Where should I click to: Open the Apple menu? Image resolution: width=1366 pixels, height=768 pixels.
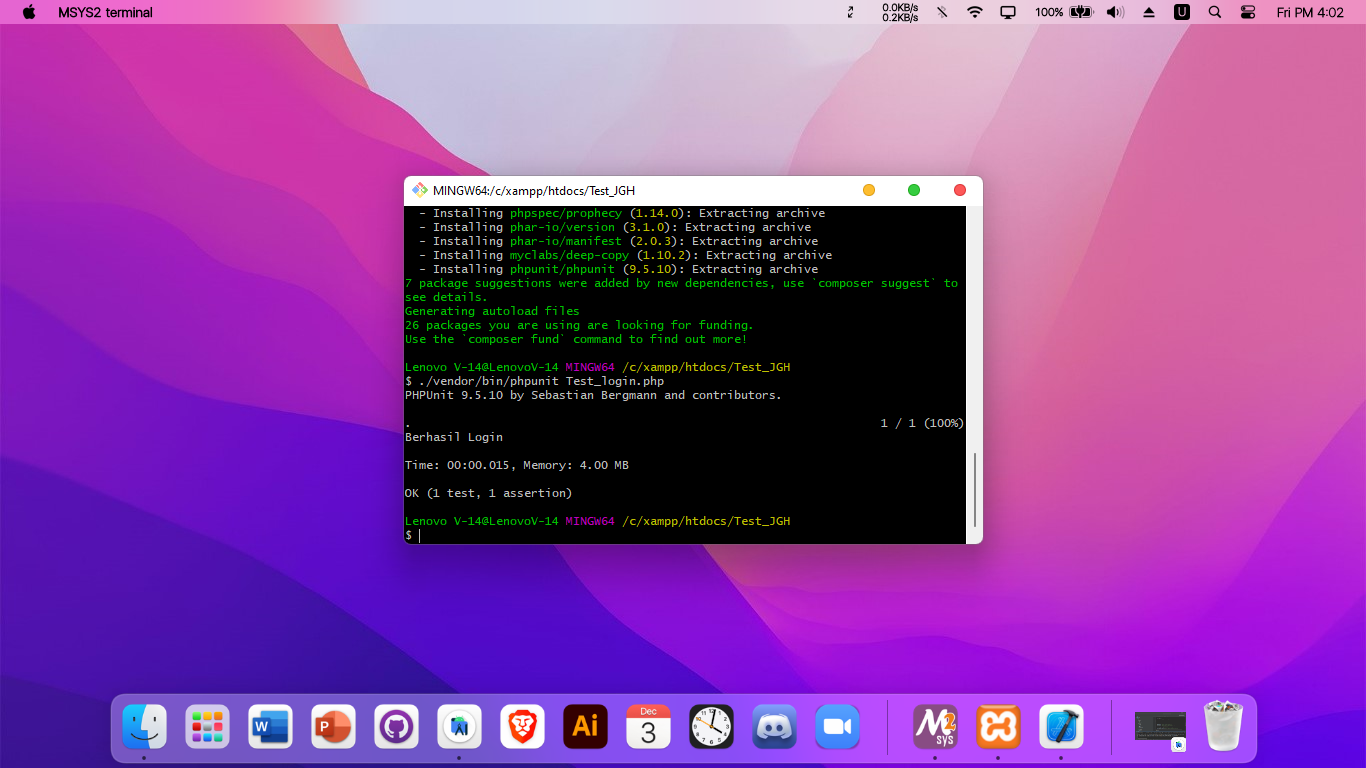tap(27, 12)
